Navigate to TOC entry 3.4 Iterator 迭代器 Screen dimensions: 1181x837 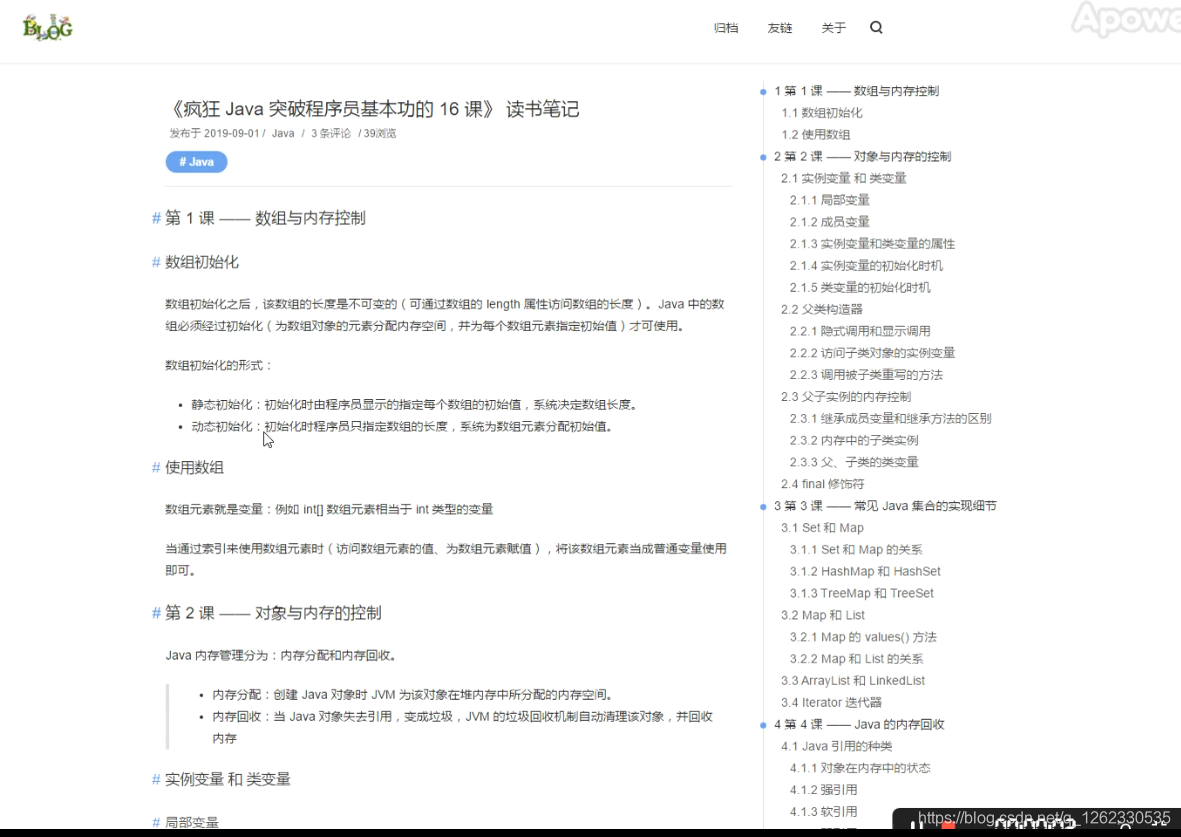[x=832, y=703]
